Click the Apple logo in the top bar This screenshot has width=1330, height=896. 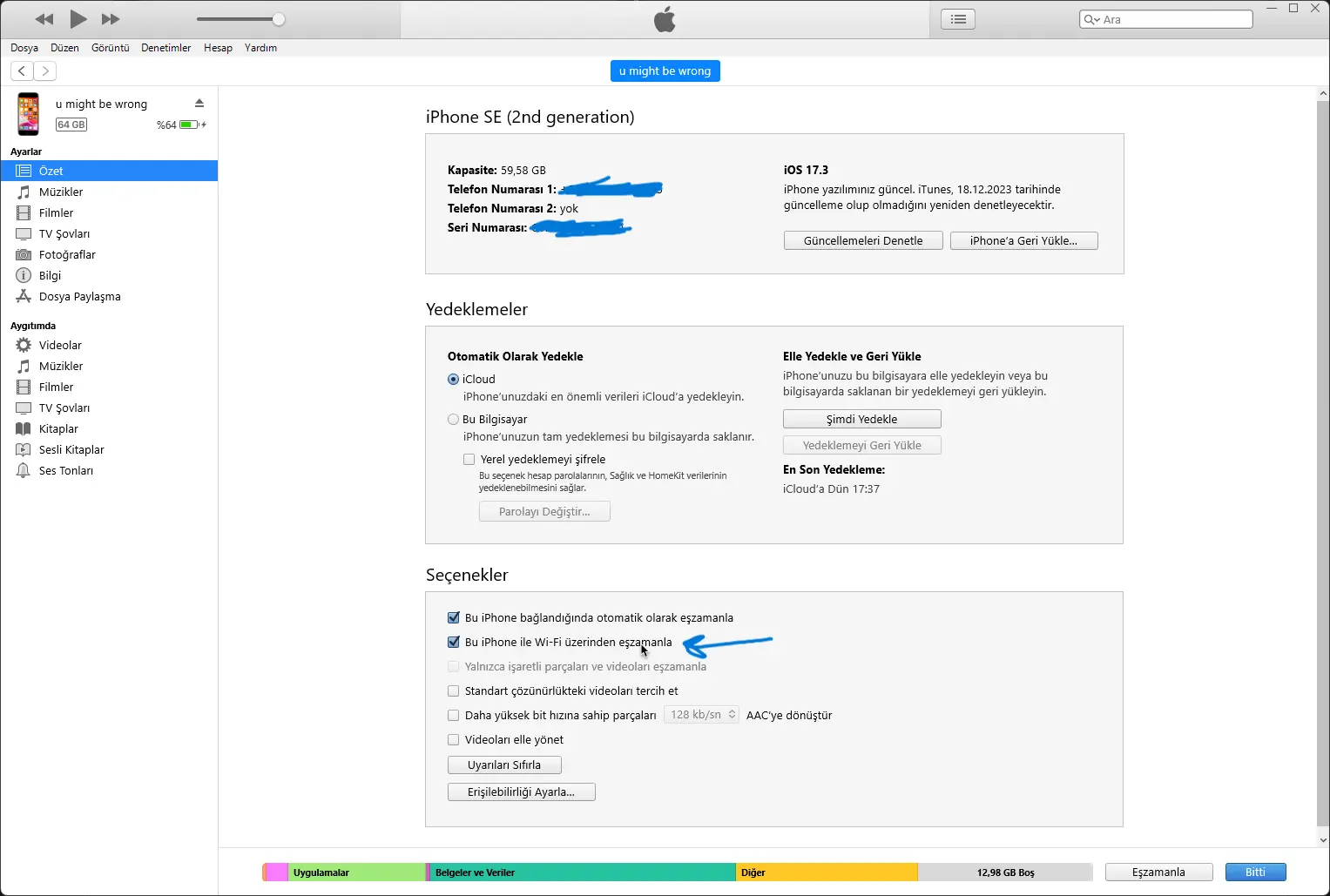(665, 19)
